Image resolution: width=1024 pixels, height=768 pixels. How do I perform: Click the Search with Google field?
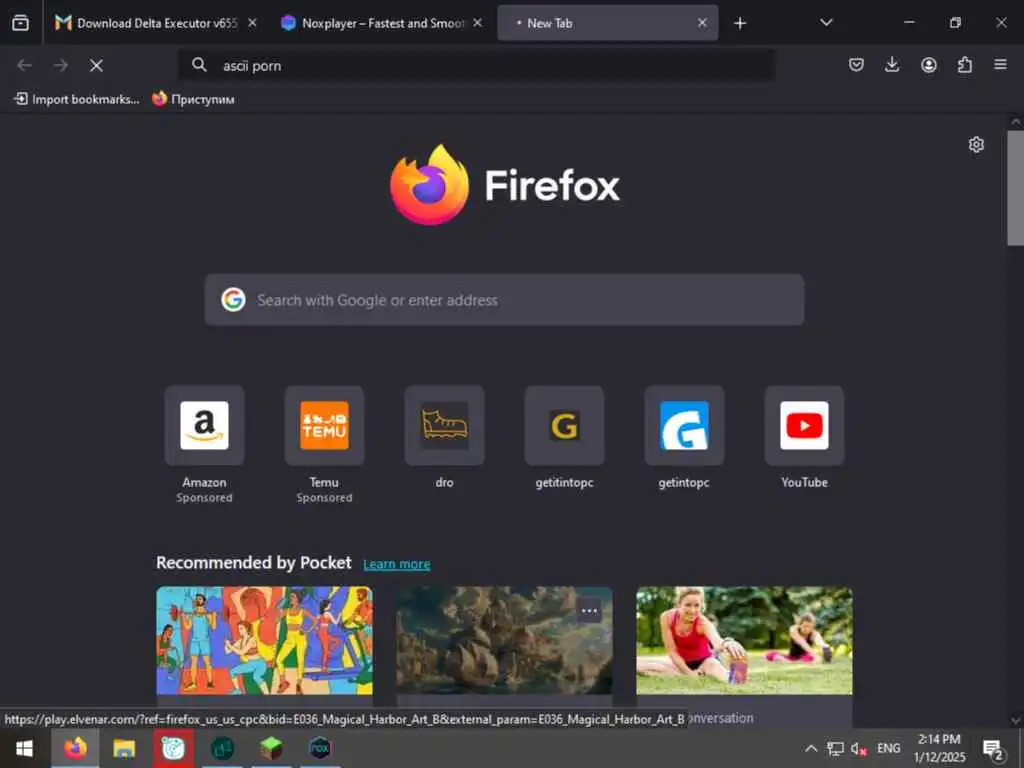click(x=504, y=300)
